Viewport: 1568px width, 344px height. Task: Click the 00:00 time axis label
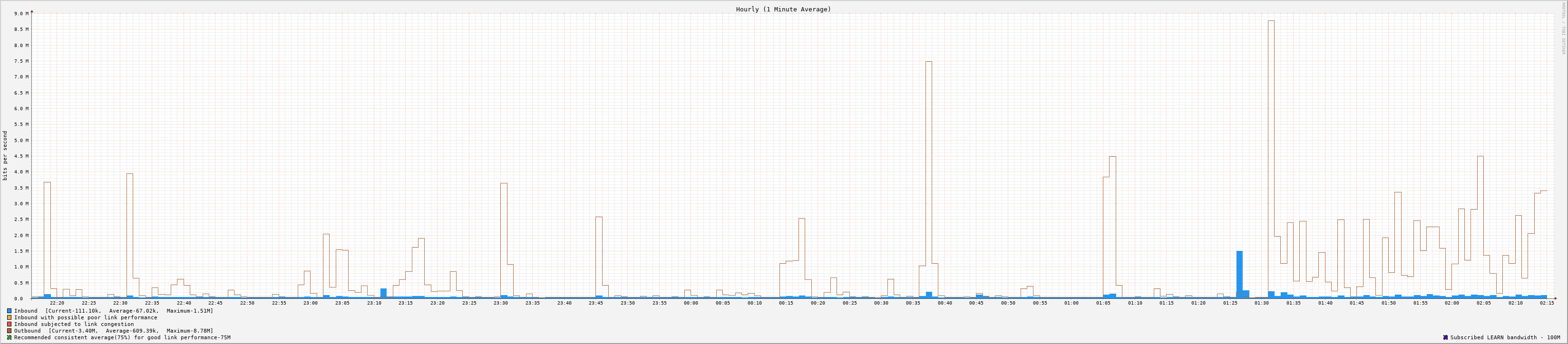point(690,303)
